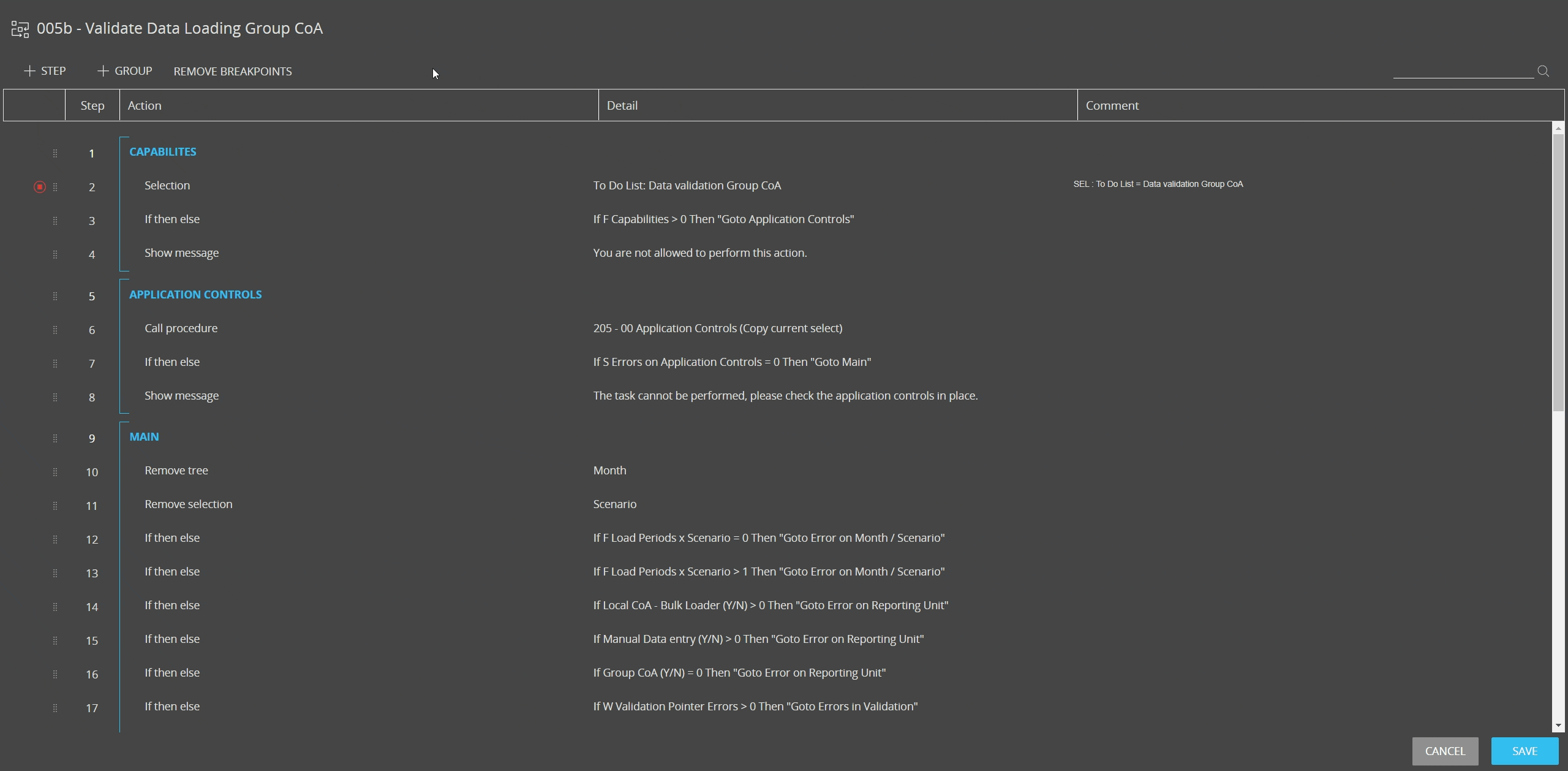
Task: Toggle the red breakpoint on step 2
Action: [x=40, y=187]
